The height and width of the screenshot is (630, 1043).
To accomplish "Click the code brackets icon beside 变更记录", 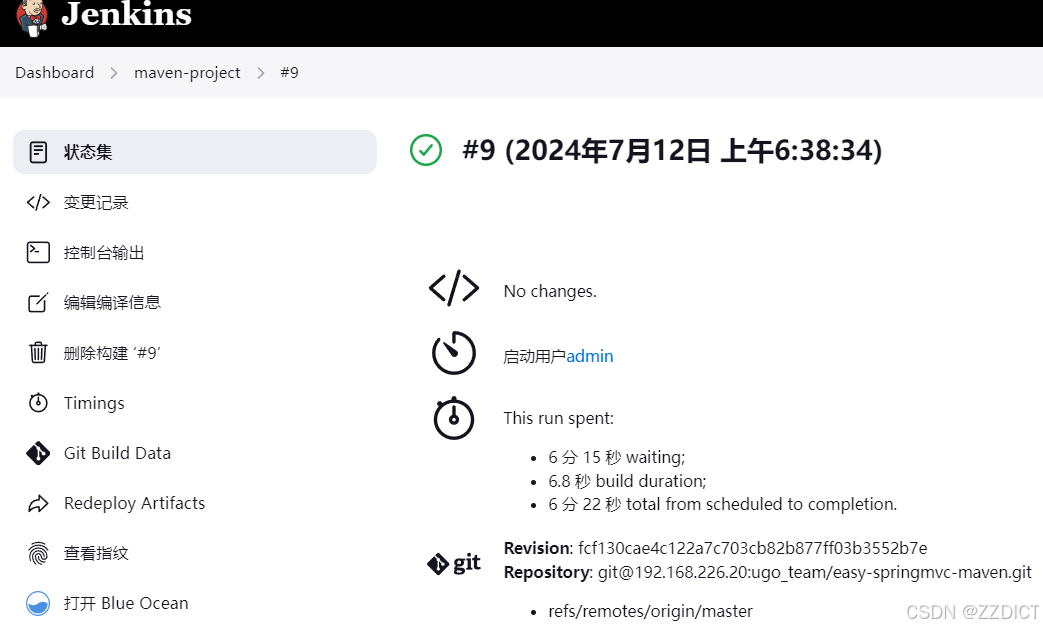I will point(39,202).
